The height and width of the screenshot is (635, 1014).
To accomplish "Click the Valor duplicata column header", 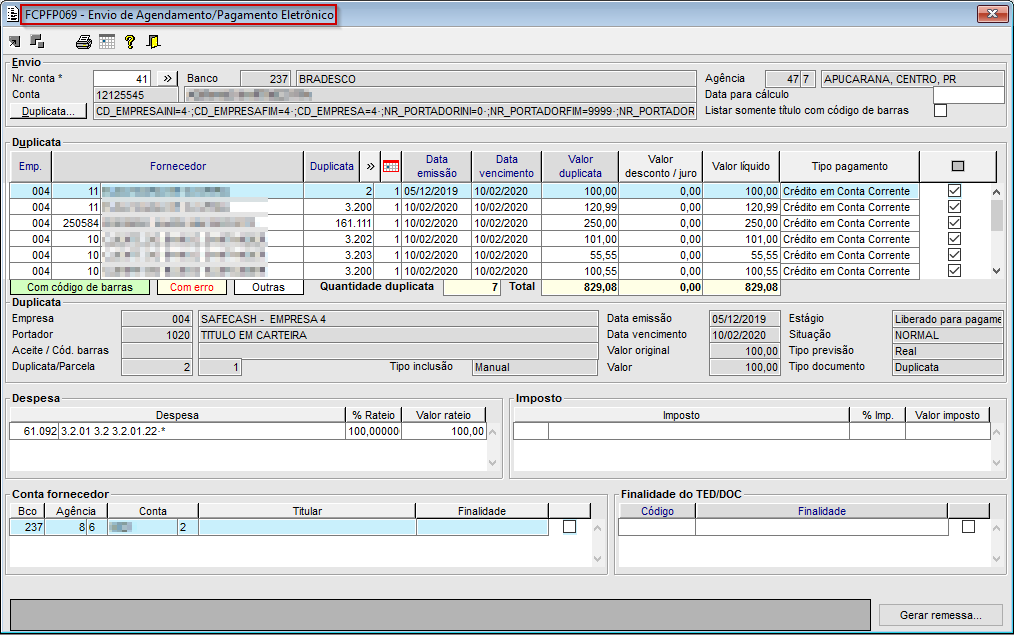I will [580, 166].
